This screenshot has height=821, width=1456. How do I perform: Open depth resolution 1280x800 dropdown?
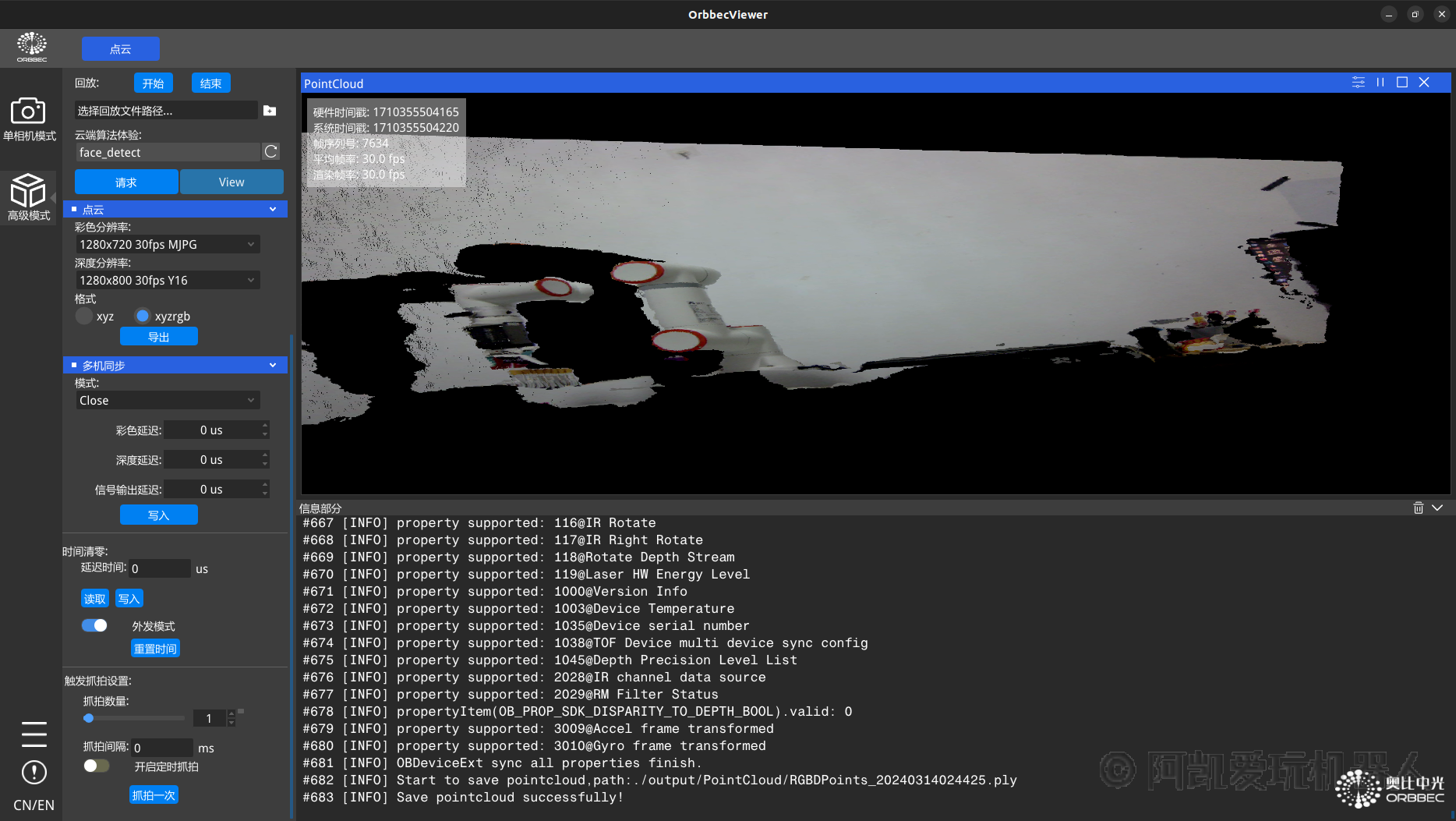tap(167, 281)
